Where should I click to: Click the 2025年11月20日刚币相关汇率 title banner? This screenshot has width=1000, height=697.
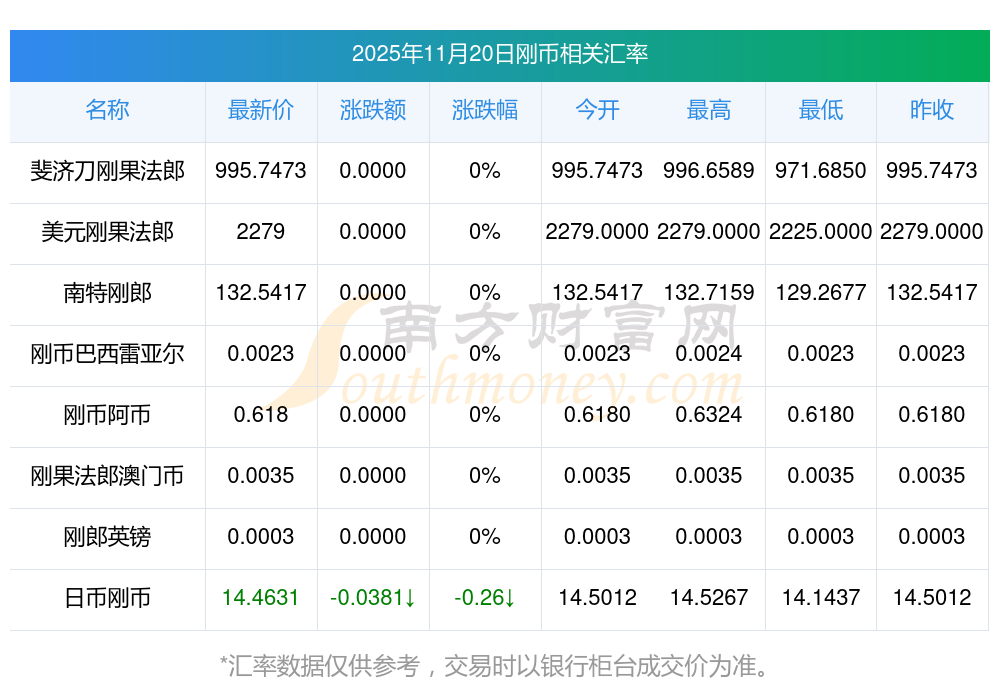pos(500,54)
